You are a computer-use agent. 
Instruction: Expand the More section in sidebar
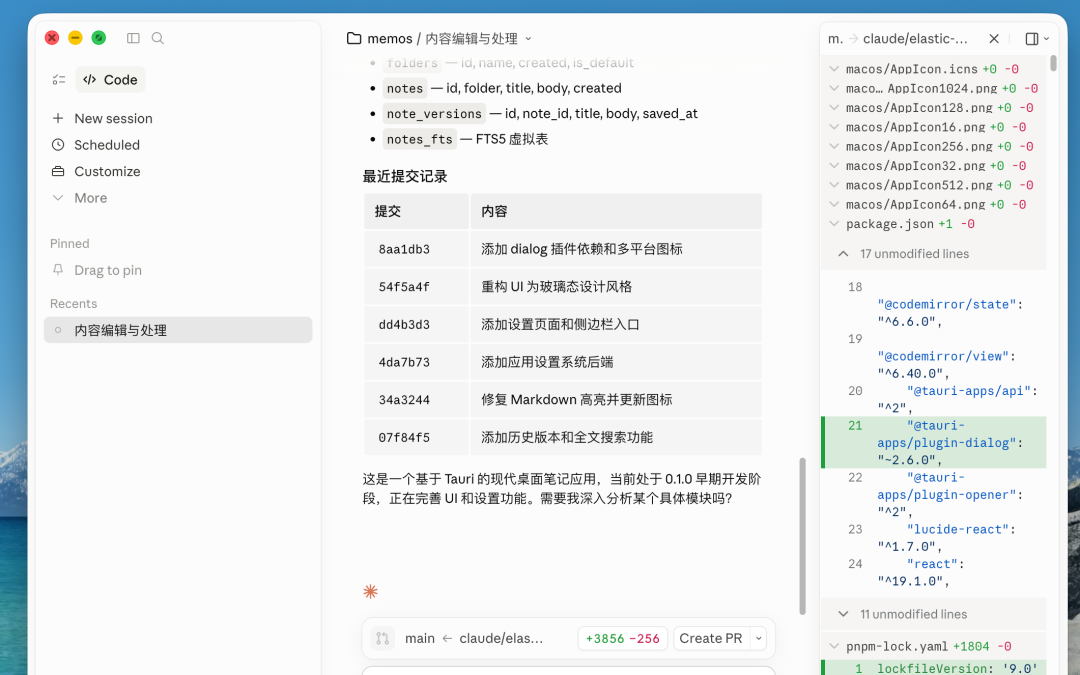(x=90, y=198)
